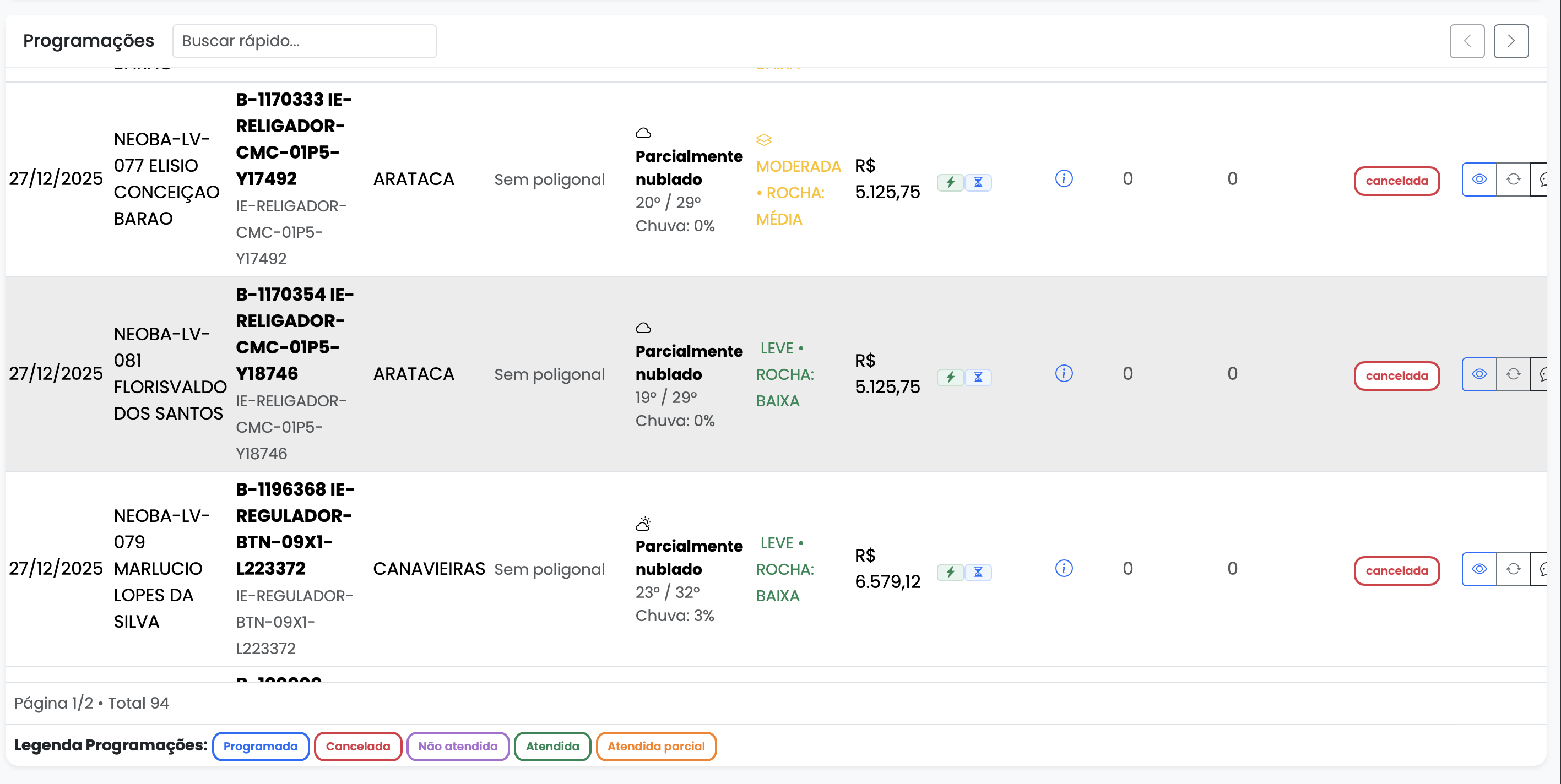Click hourglass badge in B-1170333 row
This screenshot has height=784, width=1561.
click(x=978, y=182)
